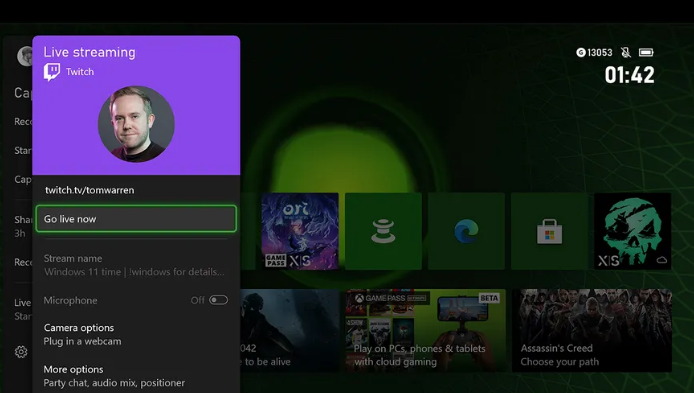694x393 pixels.
Task: Launch the Sea of Thieves tile
Action: pos(632,231)
